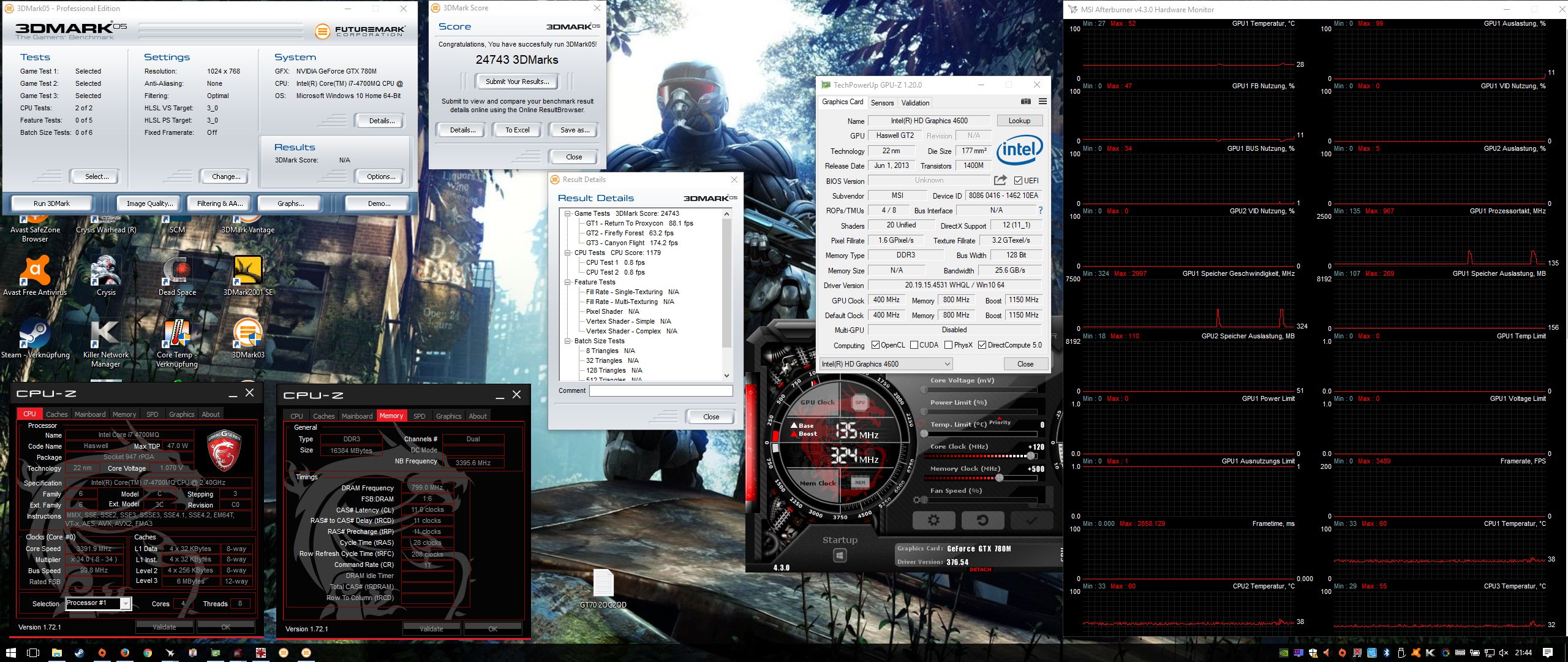Toggle MEM button on Afterburner gauge
1568x662 pixels.
[860, 482]
